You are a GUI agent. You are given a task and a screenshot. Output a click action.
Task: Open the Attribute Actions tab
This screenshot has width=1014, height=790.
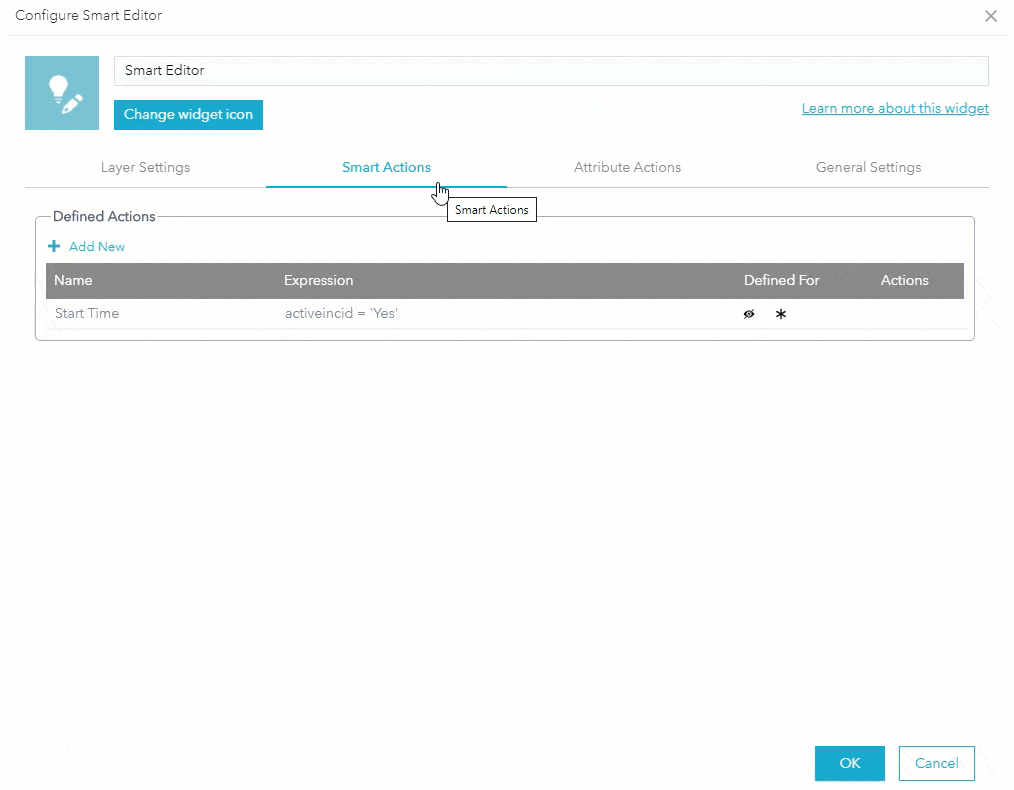(627, 167)
